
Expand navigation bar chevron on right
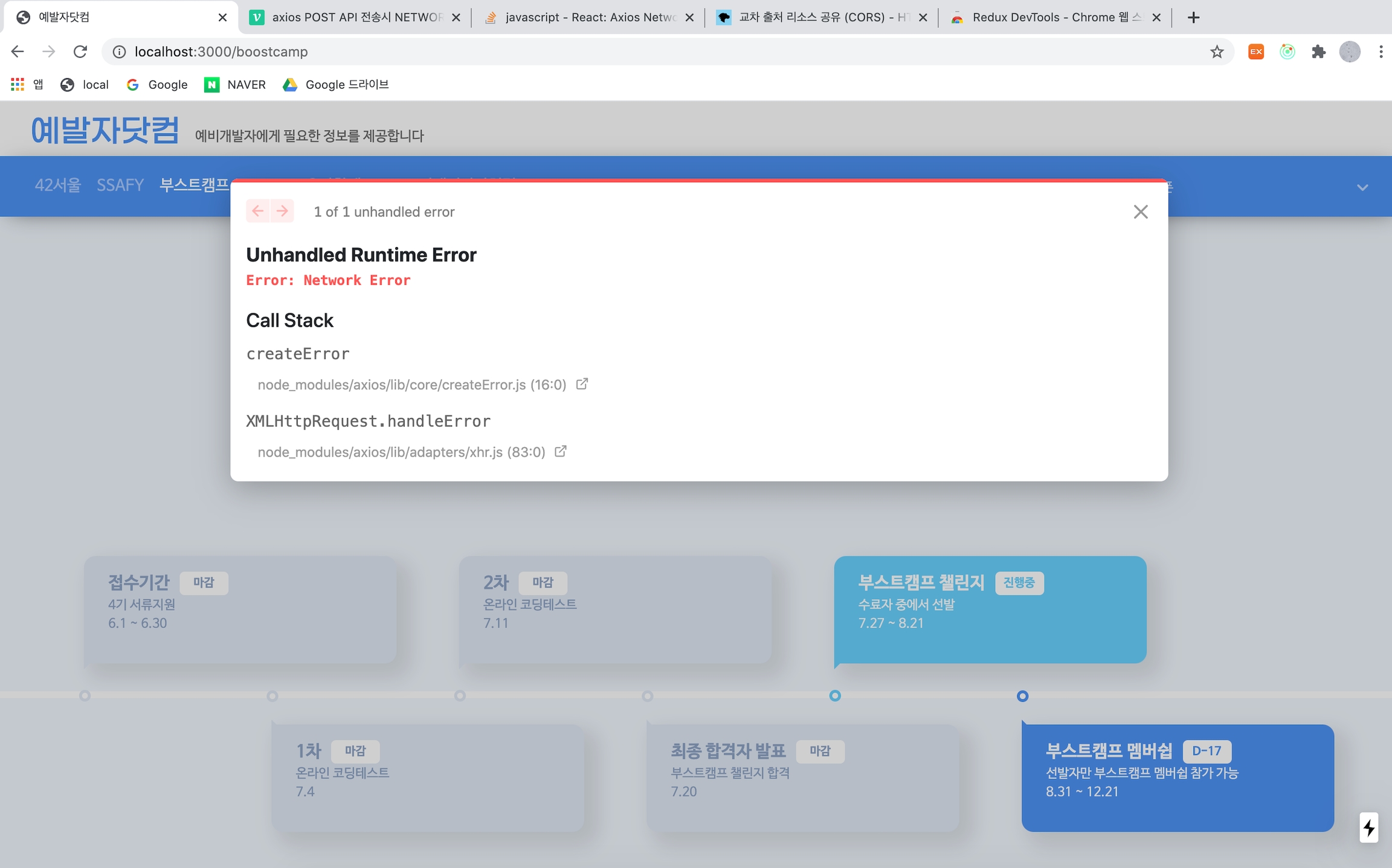[1362, 187]
